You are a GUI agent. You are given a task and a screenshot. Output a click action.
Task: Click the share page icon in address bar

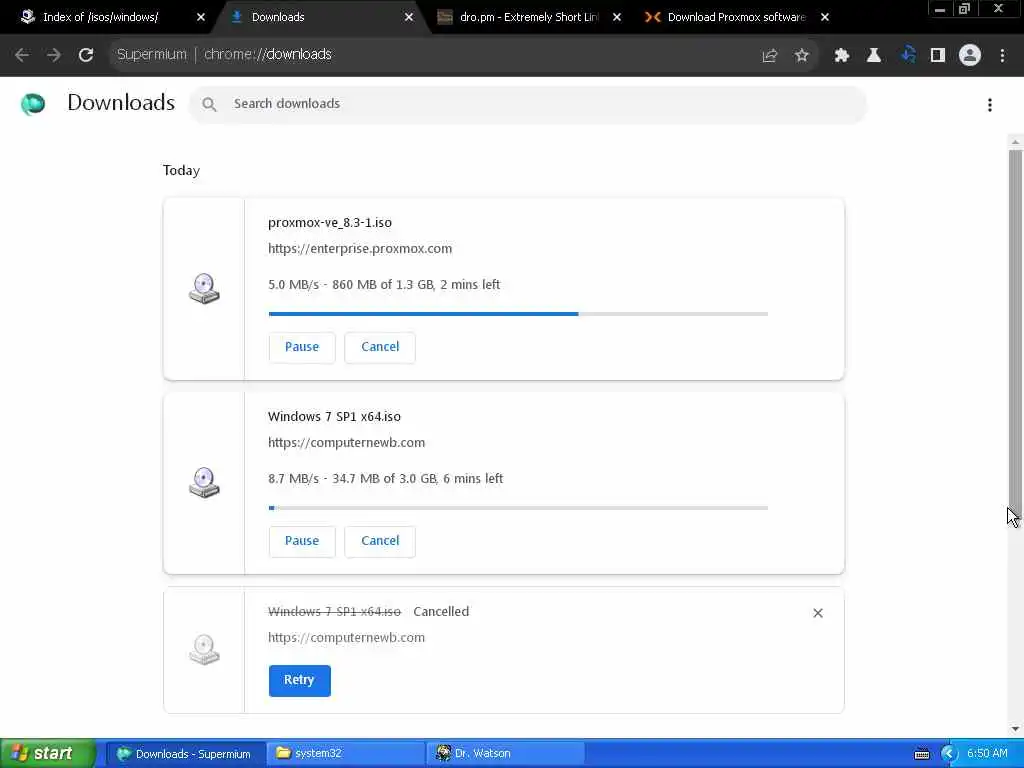coord(770,56)
